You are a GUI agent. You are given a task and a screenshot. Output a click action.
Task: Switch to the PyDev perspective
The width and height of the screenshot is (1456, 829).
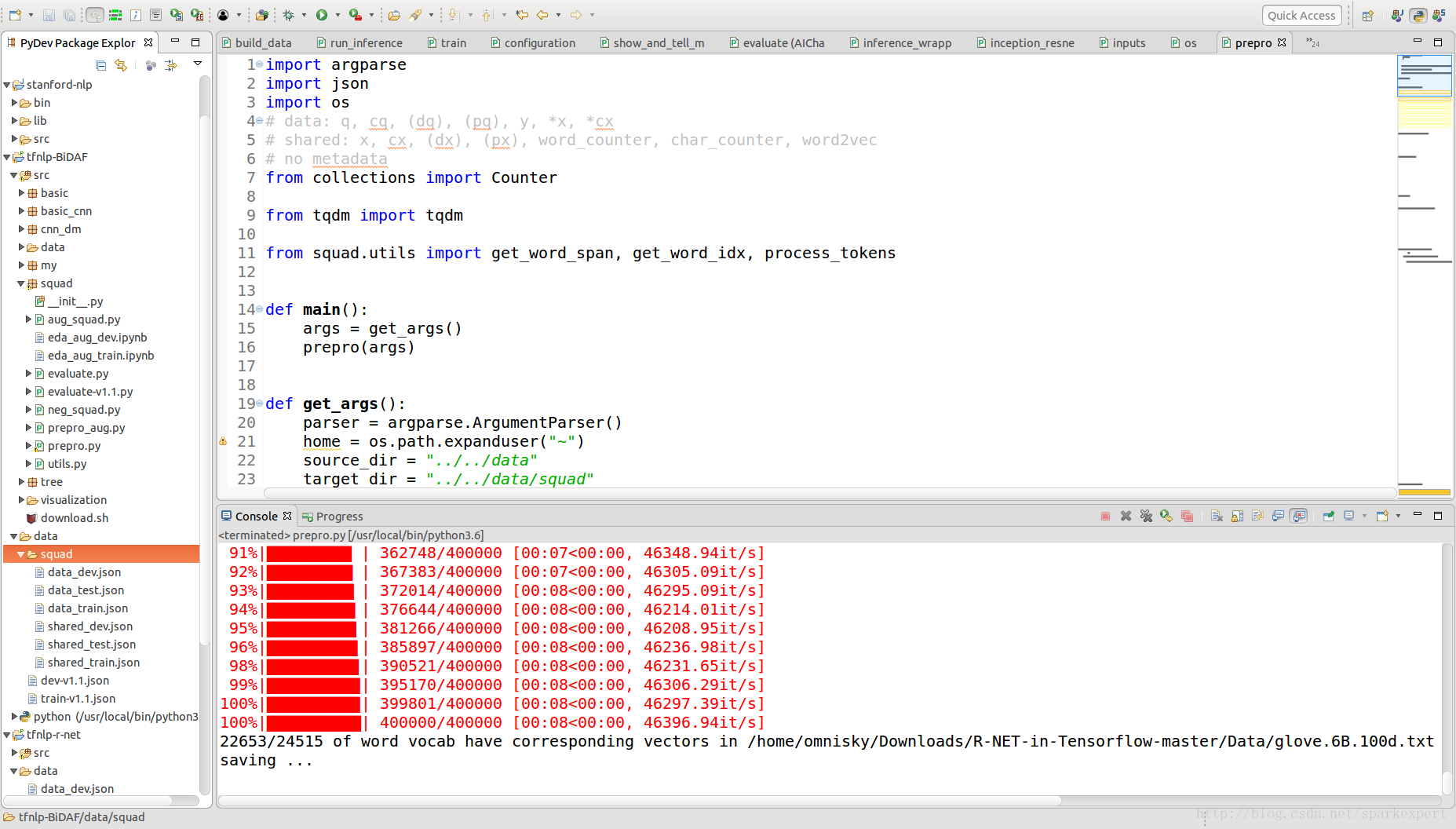tap(1418, 15)
